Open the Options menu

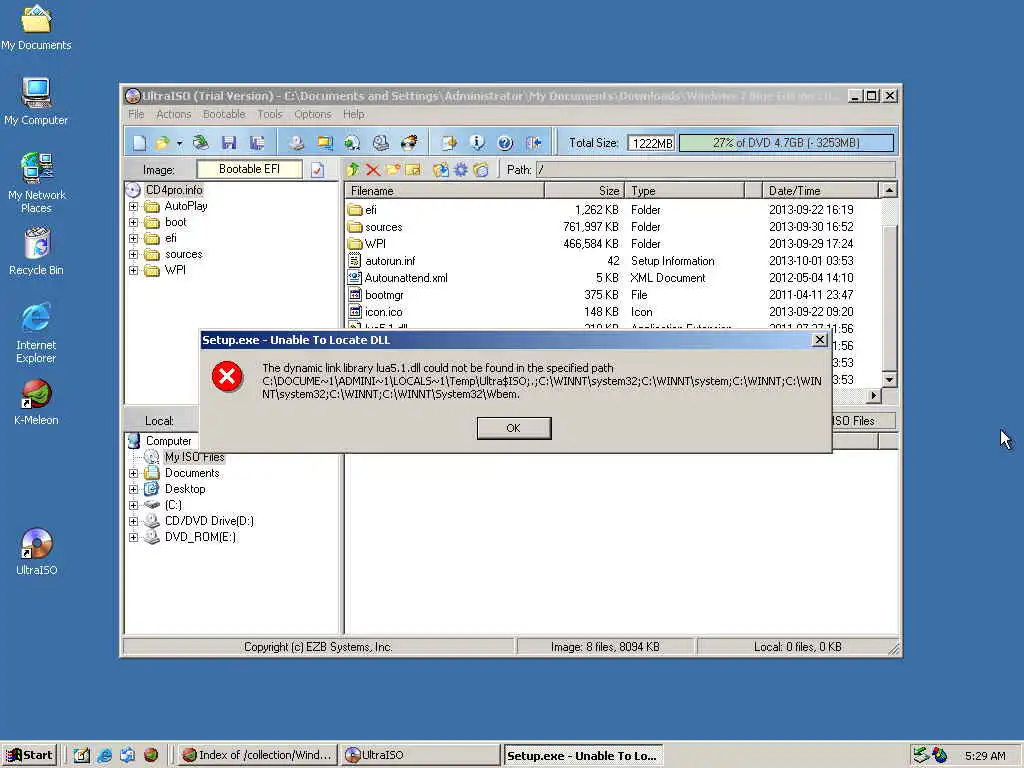[x=312, y=114]
